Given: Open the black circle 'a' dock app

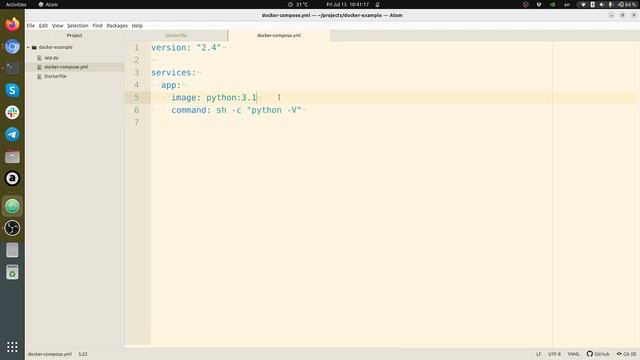Looking at the screenshot, I should pos(12,178).
